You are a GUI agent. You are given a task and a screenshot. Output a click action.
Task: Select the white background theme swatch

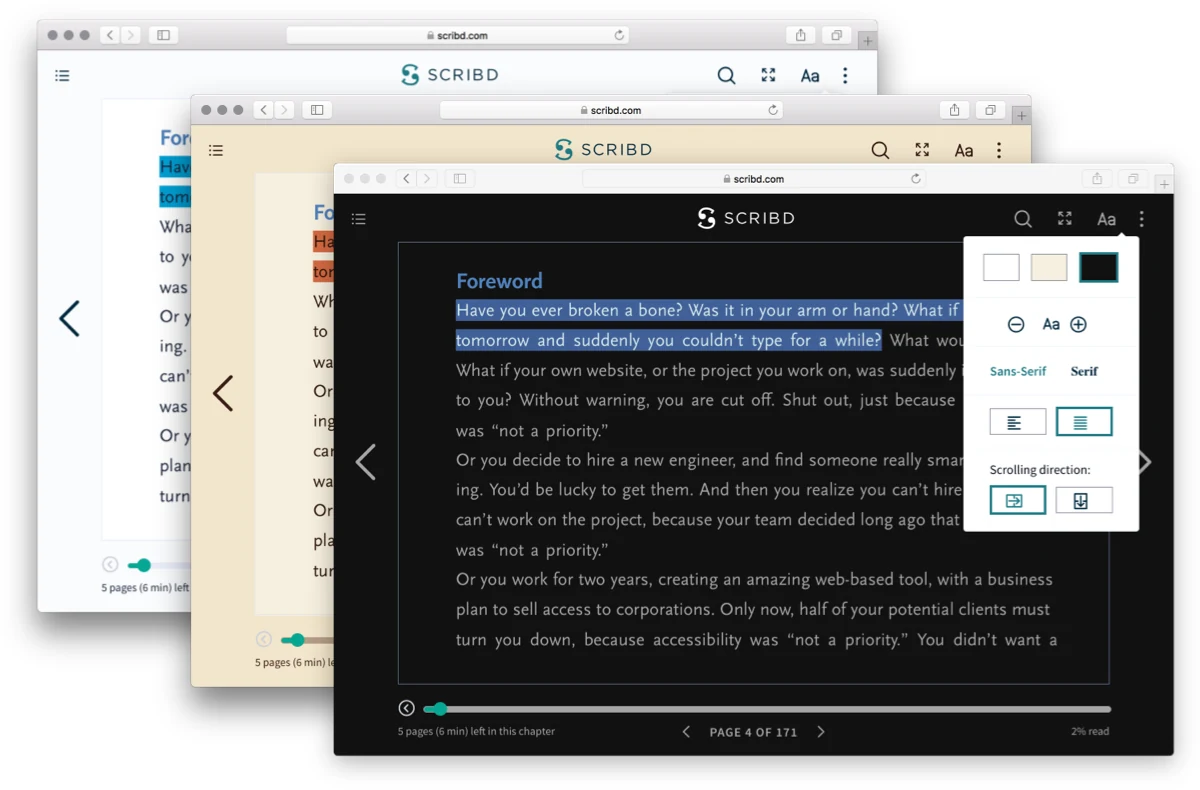1001,267
